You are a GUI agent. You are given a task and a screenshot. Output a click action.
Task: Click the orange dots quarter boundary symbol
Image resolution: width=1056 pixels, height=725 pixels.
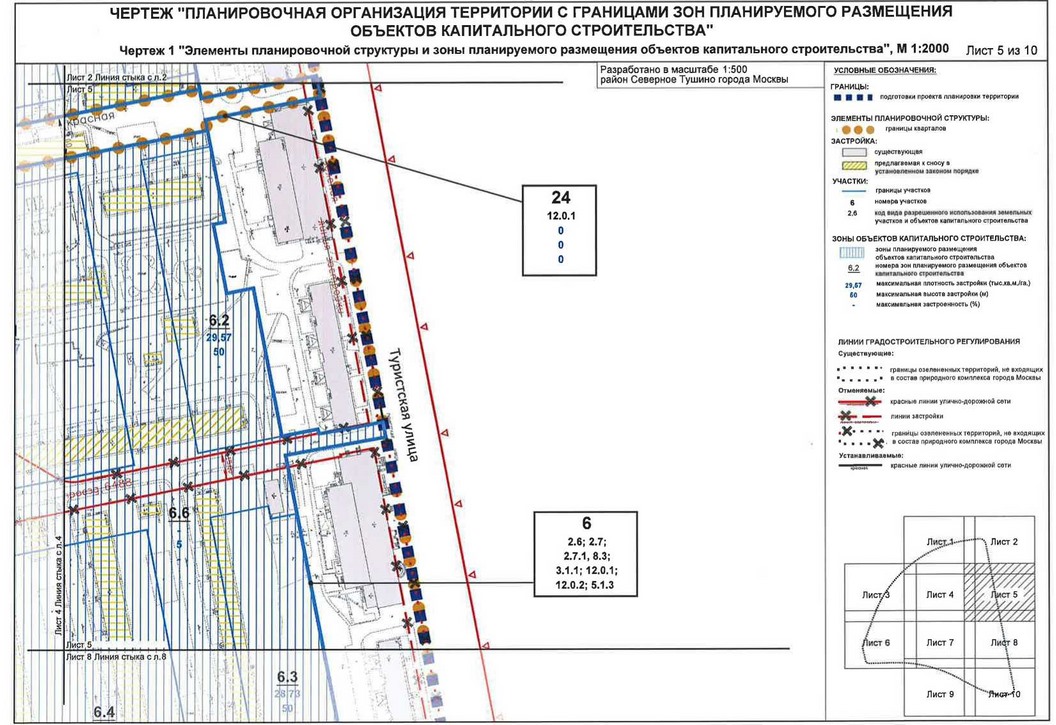point(855,129)
